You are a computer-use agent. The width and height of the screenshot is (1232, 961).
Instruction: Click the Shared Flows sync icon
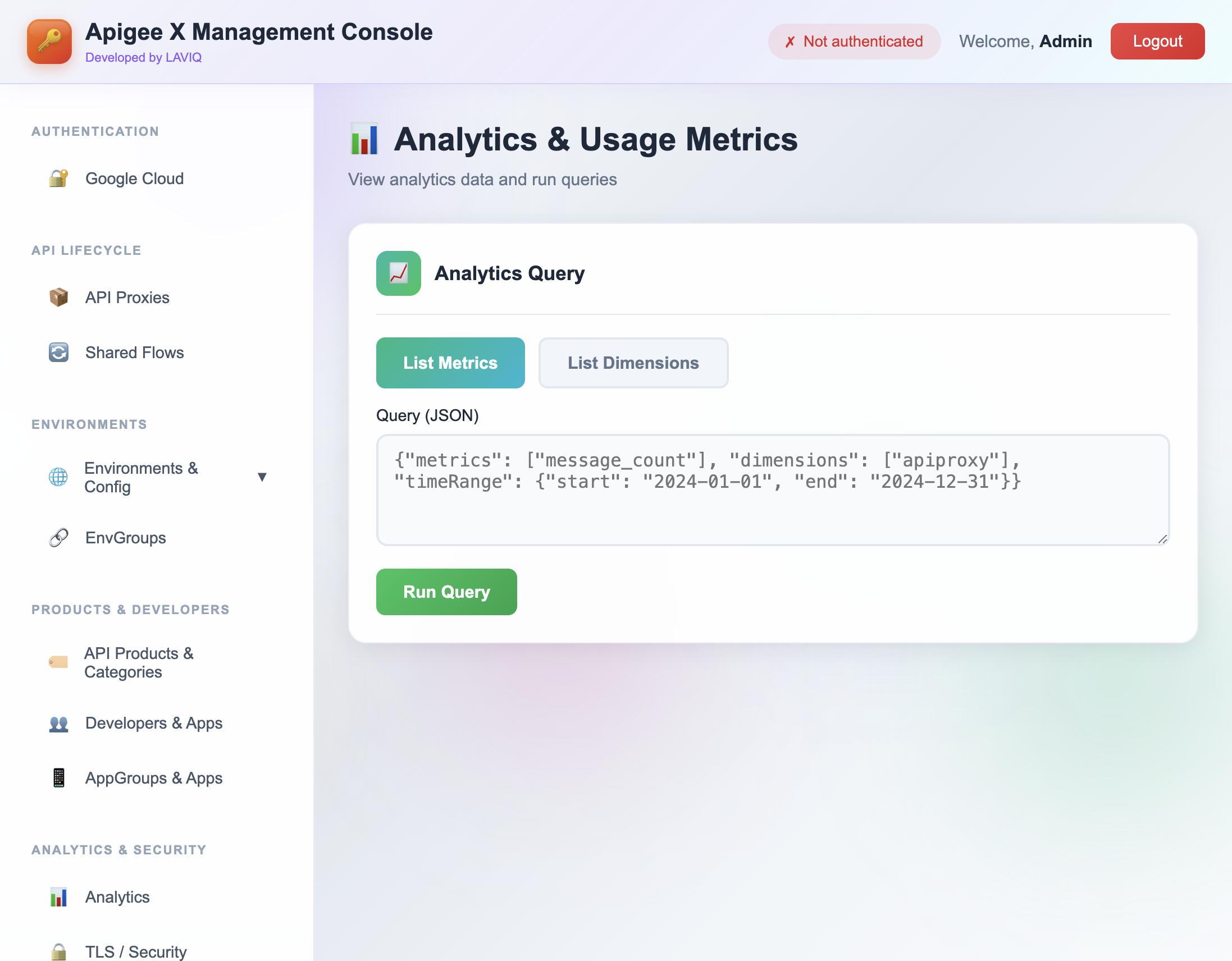point(58,352)
